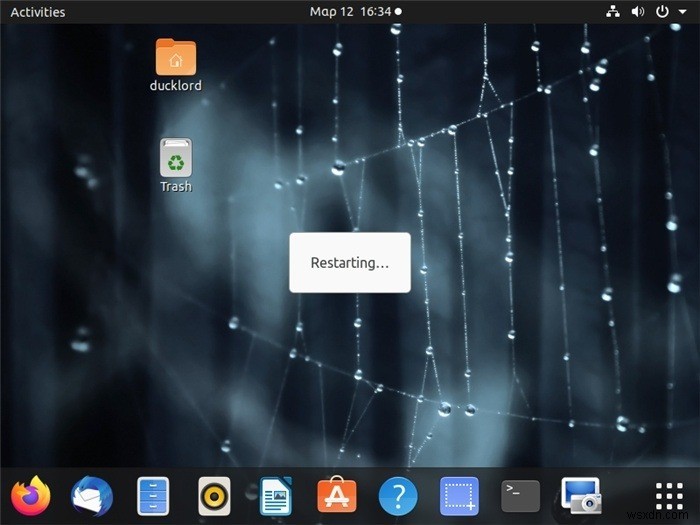Open Ubuntu Software store

coord(337,496)
